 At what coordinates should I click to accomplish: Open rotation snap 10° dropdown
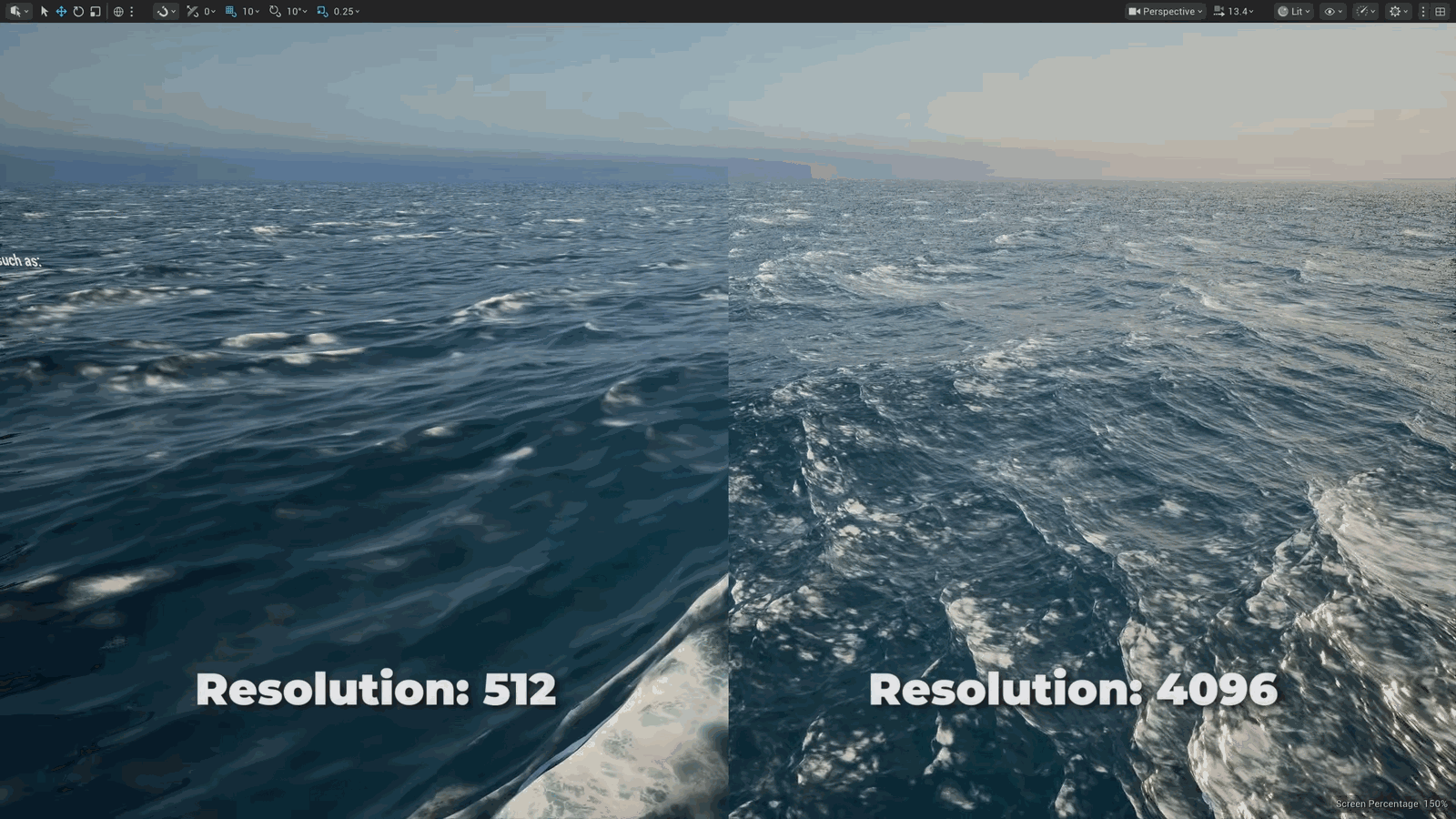(x=297, y=11)
